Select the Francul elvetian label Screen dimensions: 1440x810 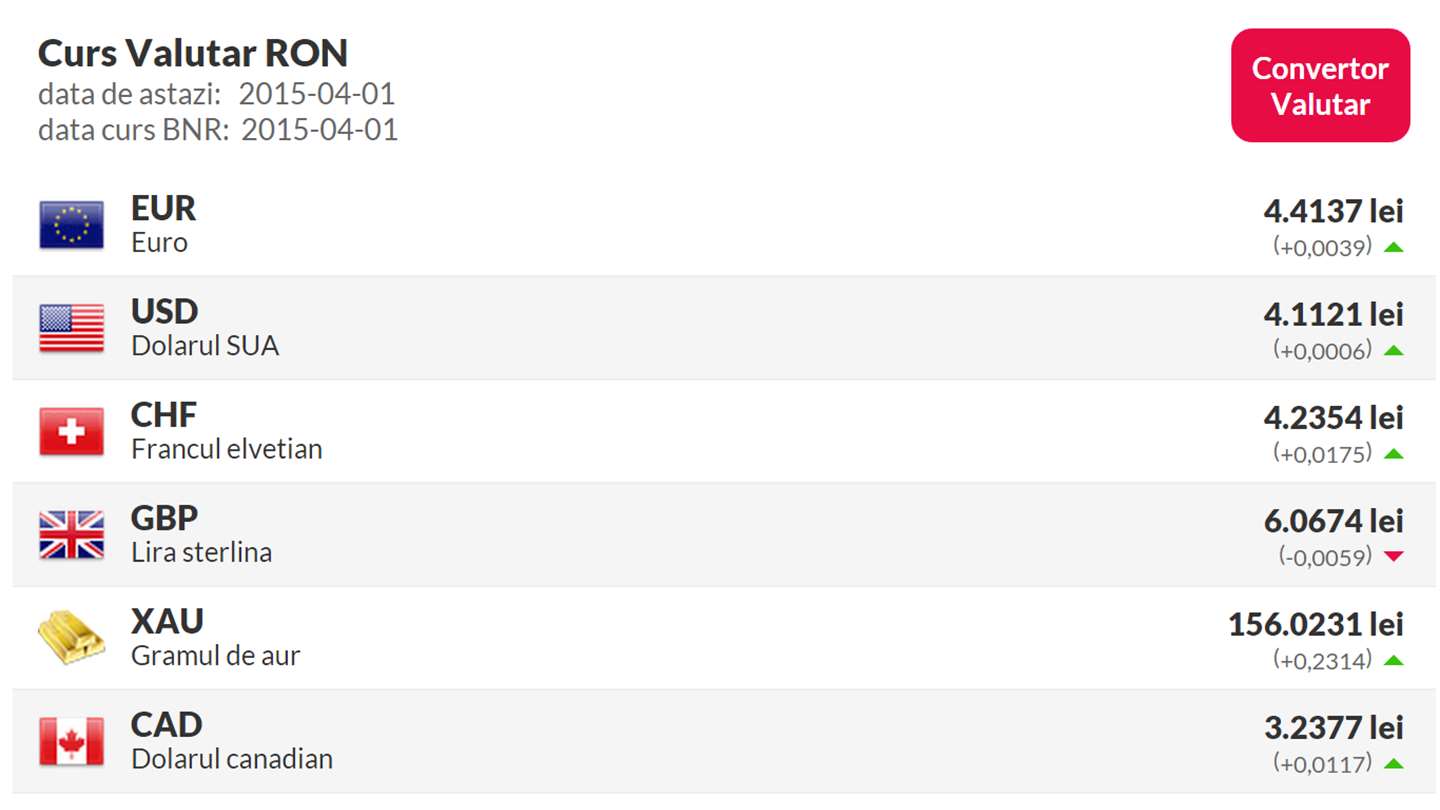point(226,449)
